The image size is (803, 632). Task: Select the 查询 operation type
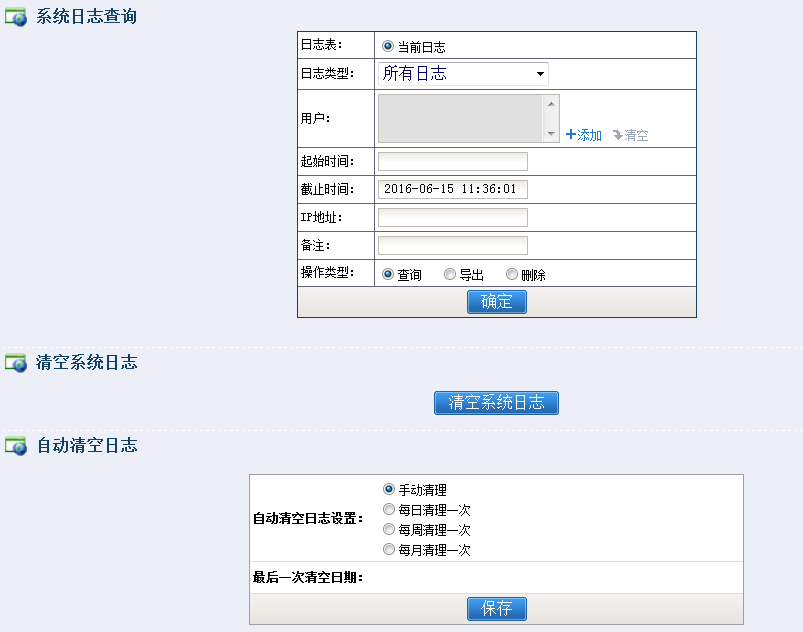coord(388,274)
